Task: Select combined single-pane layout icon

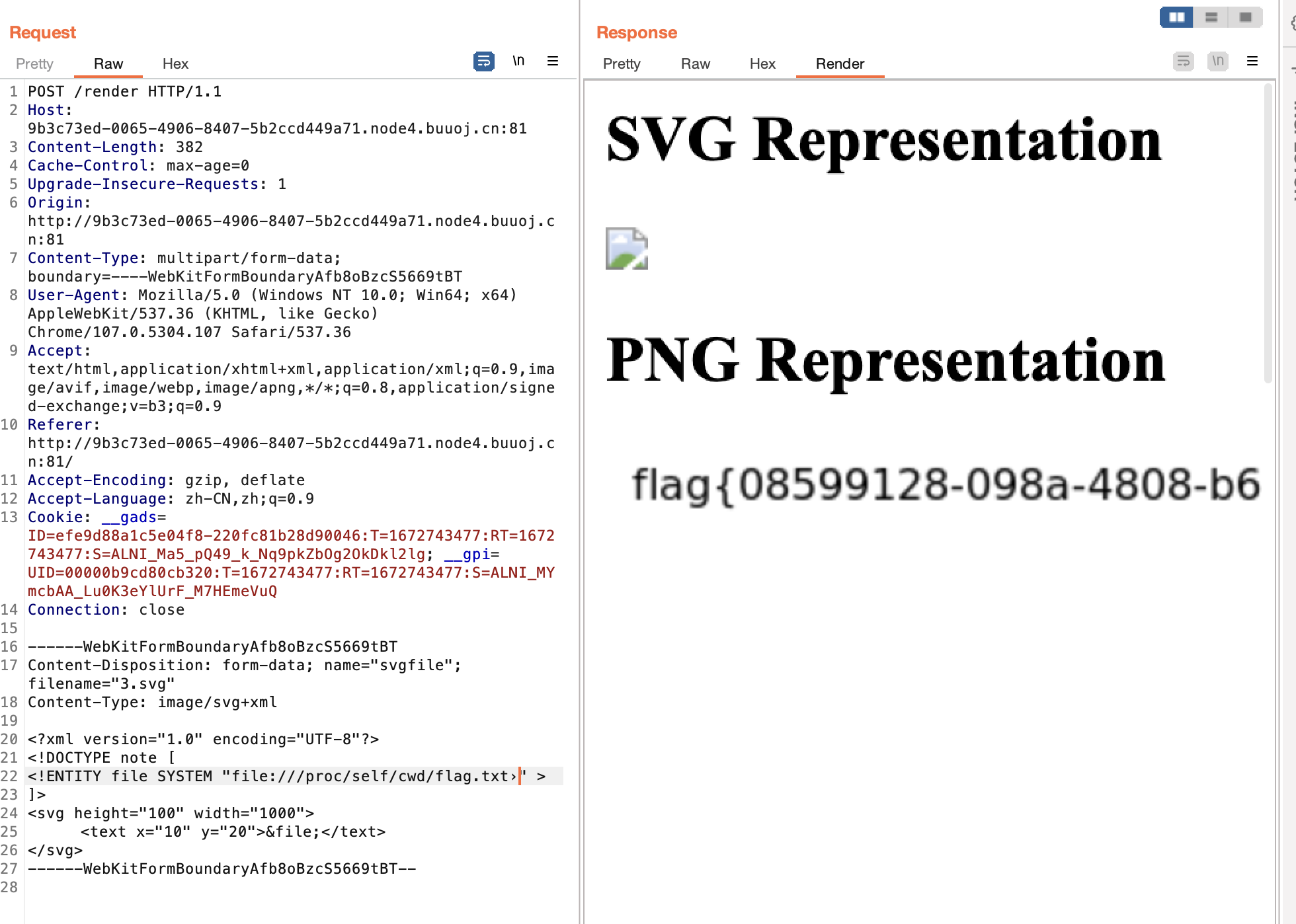Action: coord(1246,17)
